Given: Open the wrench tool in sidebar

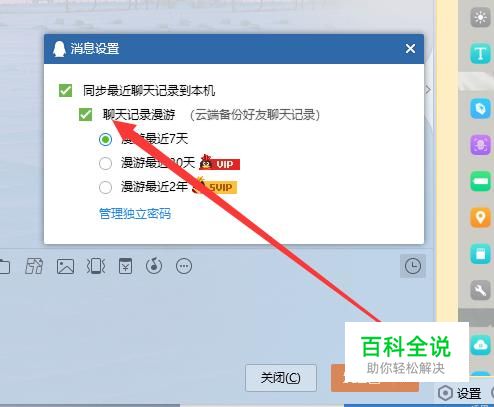Looking at the screenshot, I should click(480, 290).
